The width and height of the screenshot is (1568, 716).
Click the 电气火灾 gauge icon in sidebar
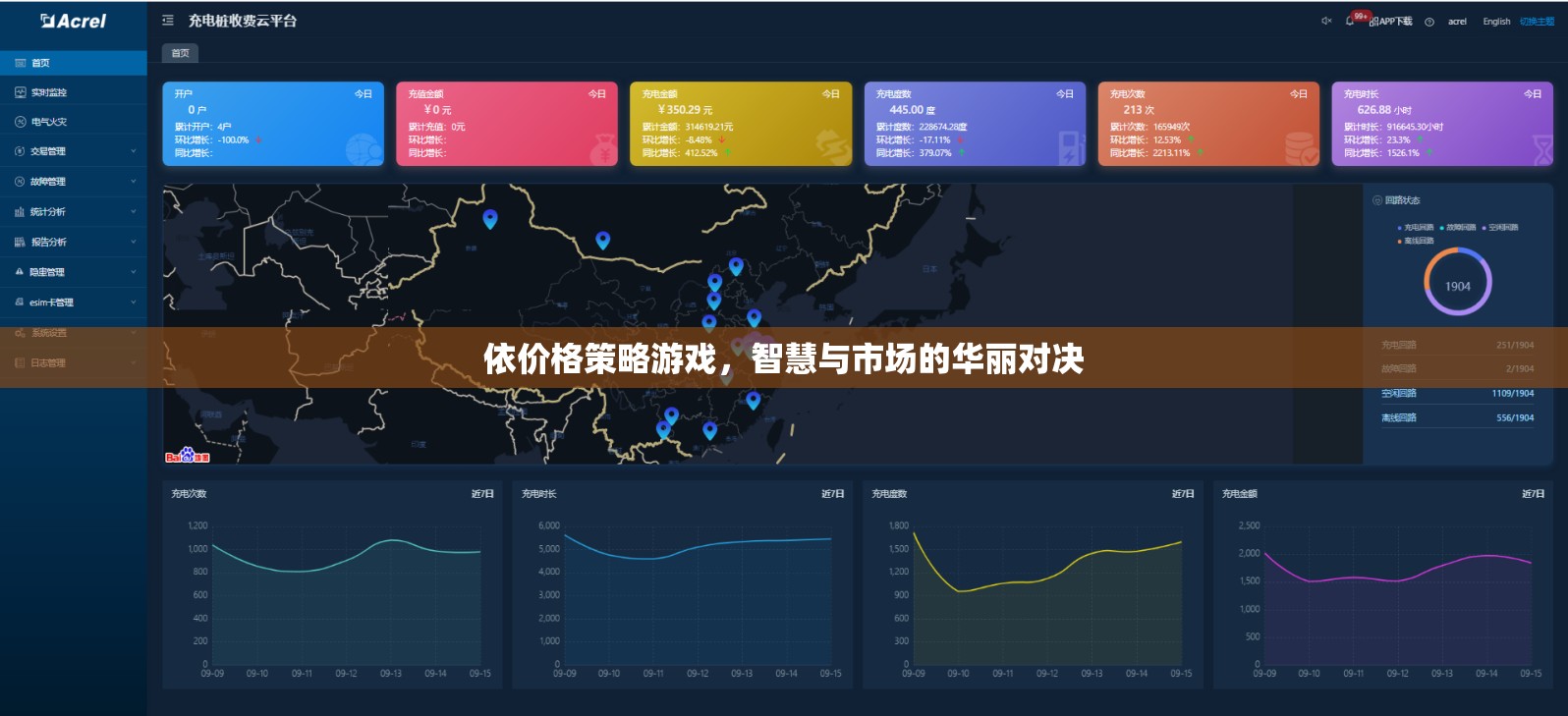20,122
